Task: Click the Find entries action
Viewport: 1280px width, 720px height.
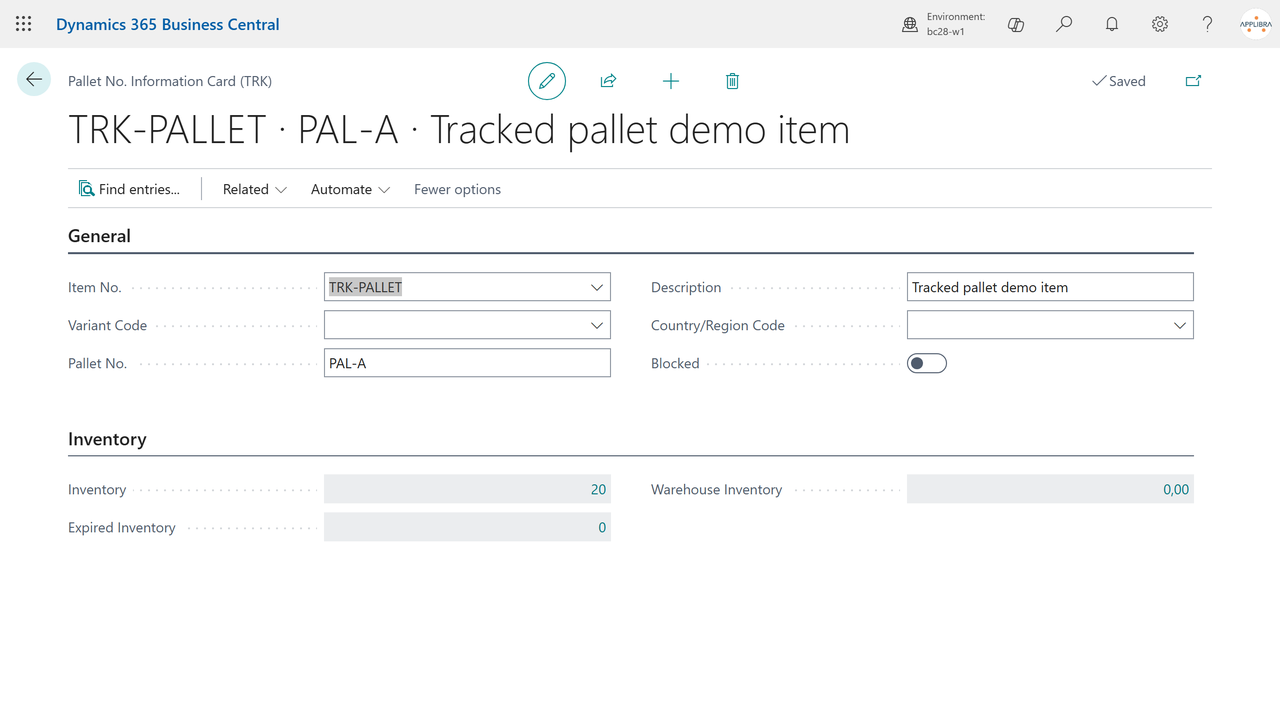Action: pyautogui.click(x=130, y=189)
